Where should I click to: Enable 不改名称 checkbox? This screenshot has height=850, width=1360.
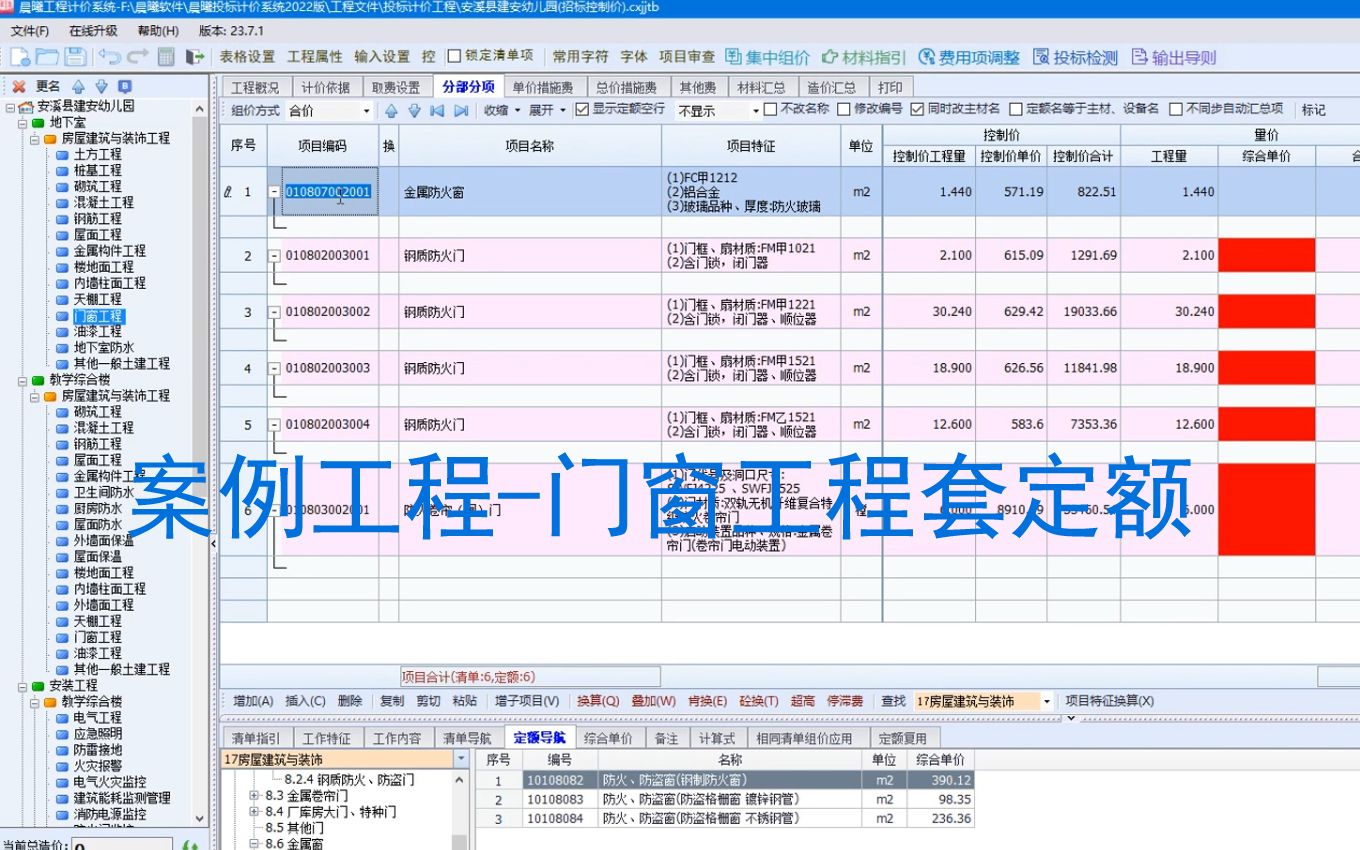[770, 109]
